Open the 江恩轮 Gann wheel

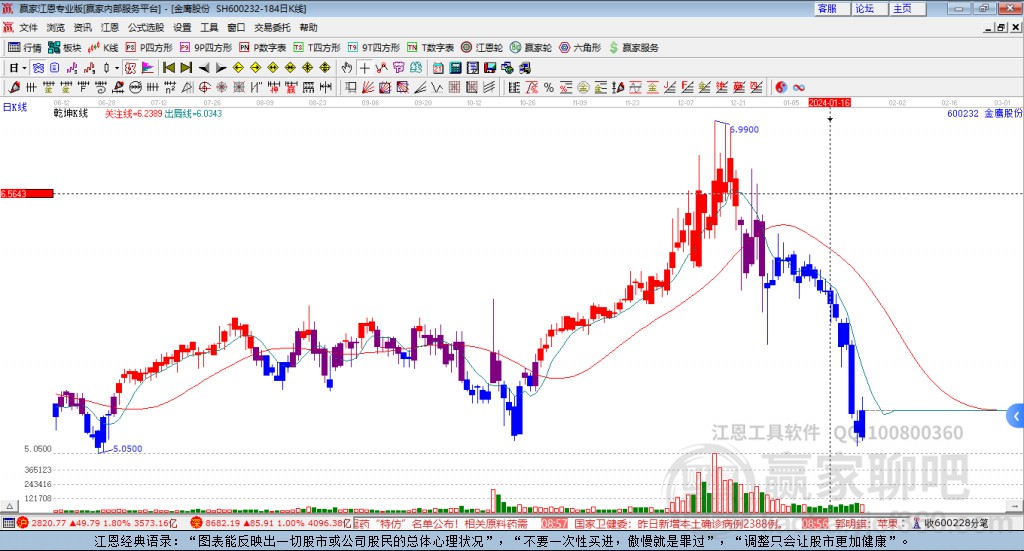[x=482, y=48]
